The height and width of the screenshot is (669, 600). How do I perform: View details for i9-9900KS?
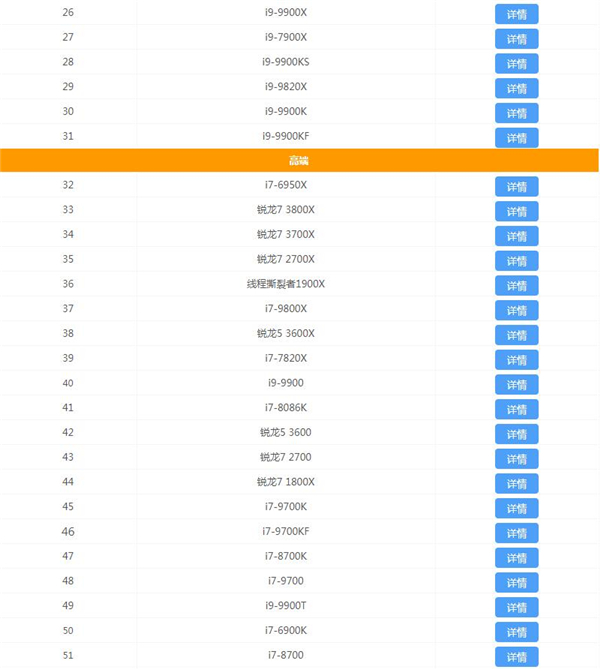click(x=516, y=64)
